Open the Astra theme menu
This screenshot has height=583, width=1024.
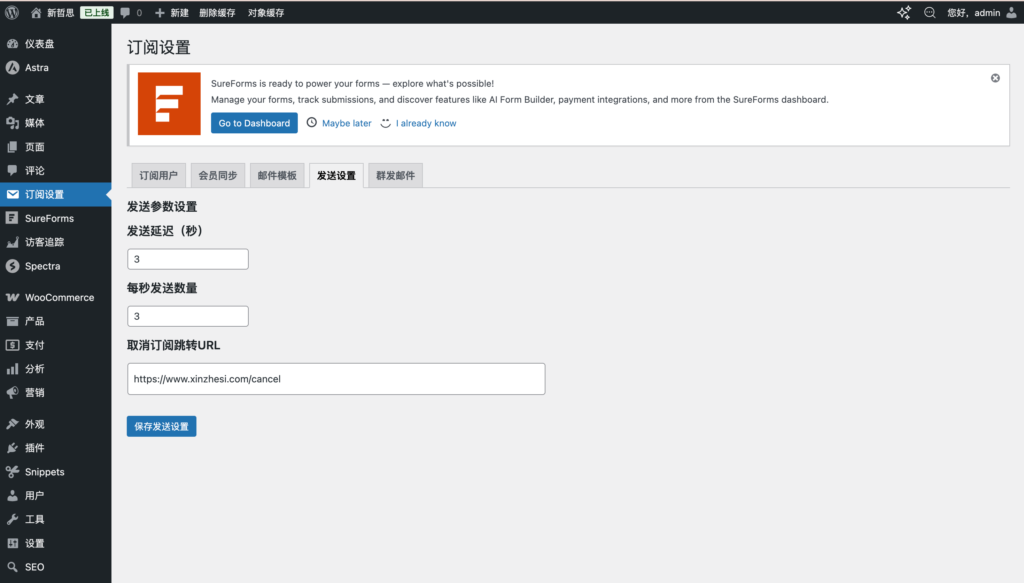click(x=36, y=68)
